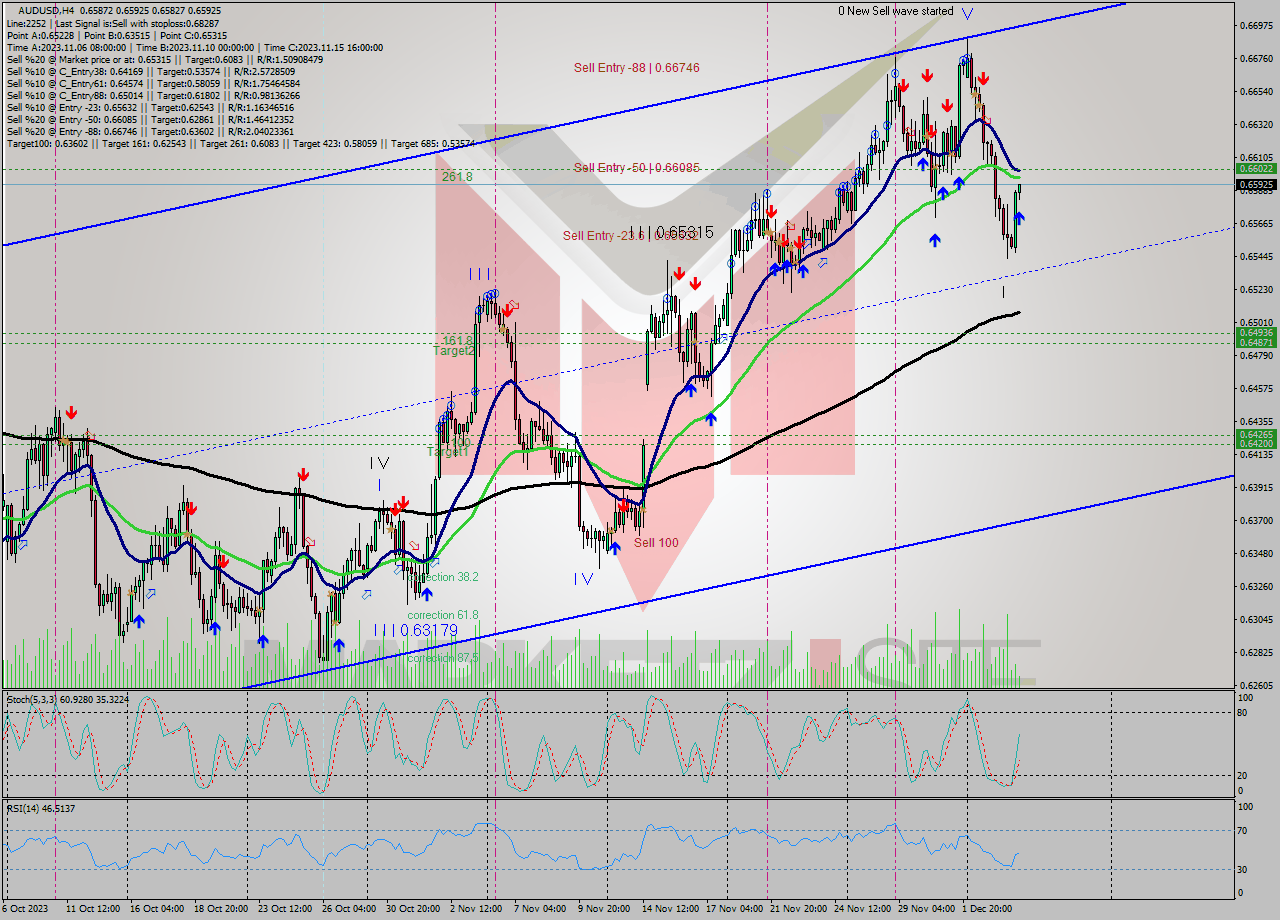Screen dimensions: 1280x920
Task: Click the rightmost blue buy arrow on recent candles
Action: [x=1019, y=218]
